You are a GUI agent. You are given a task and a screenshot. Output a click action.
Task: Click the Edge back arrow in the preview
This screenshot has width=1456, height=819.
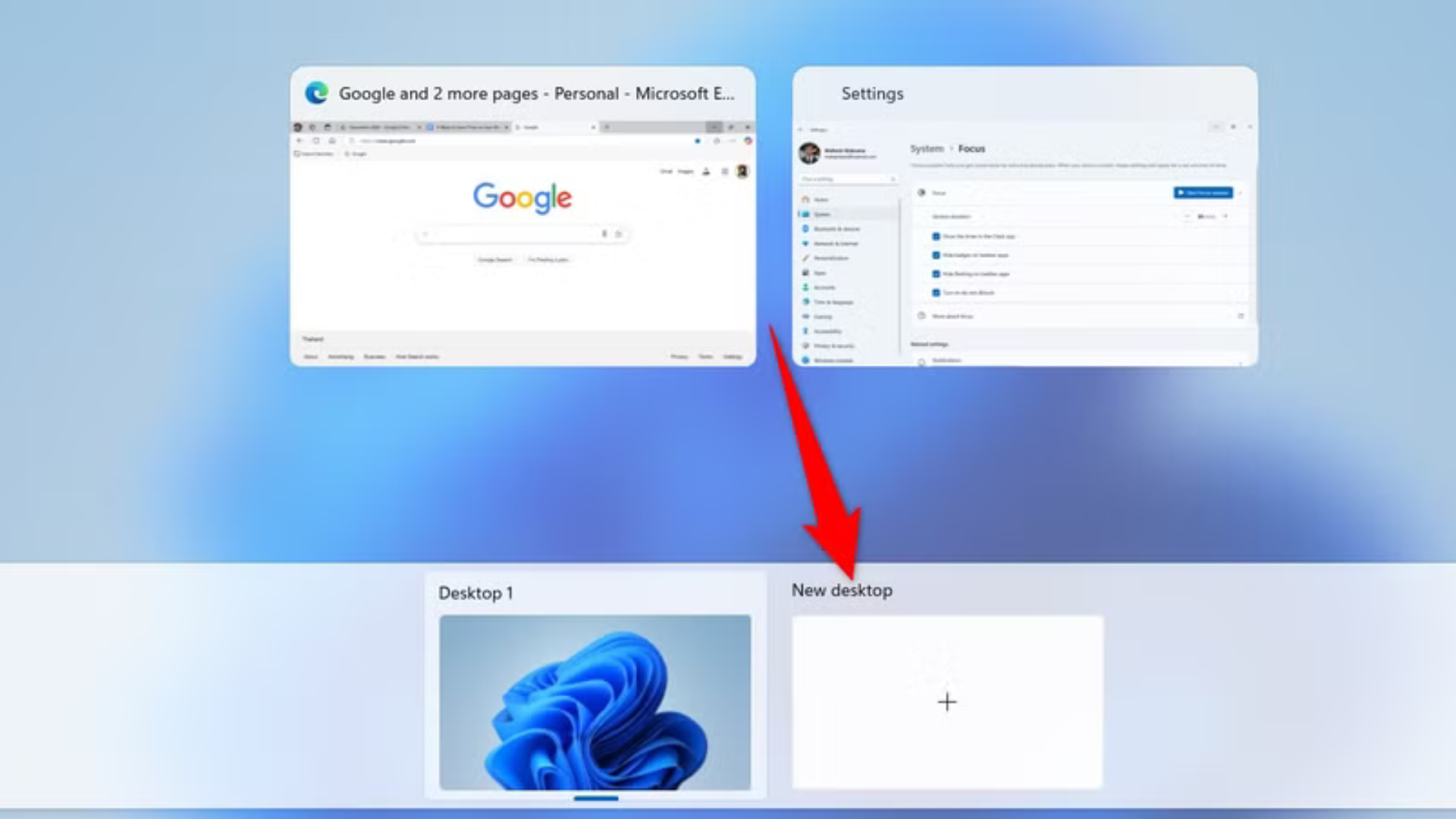[300, 140]
